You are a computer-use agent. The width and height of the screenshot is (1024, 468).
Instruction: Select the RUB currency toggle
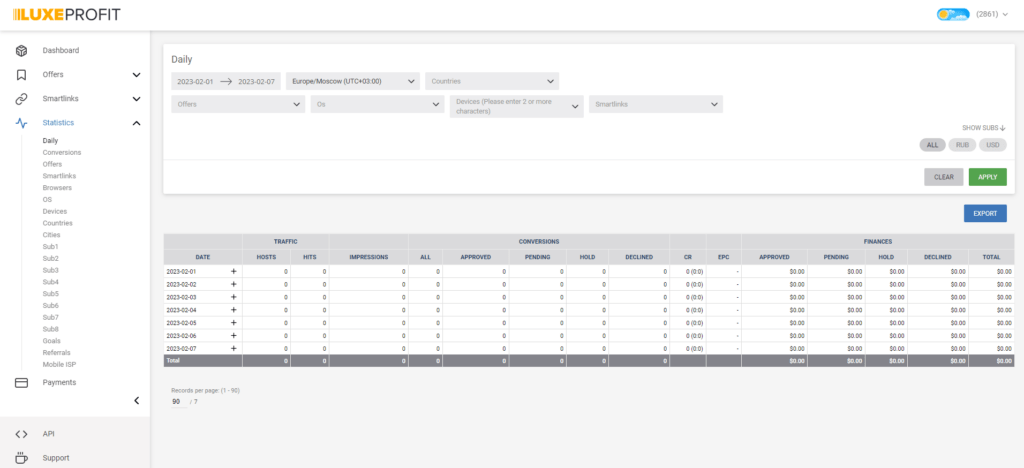(x=962, y=145)
